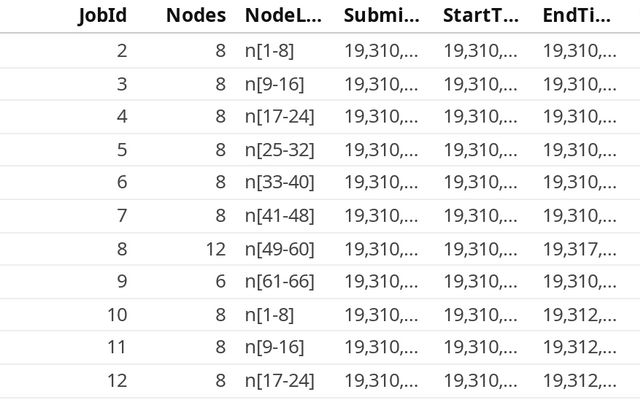The image size is (640, 400).
Task: Select the row with JobId 7
Action: coord(320,216)
